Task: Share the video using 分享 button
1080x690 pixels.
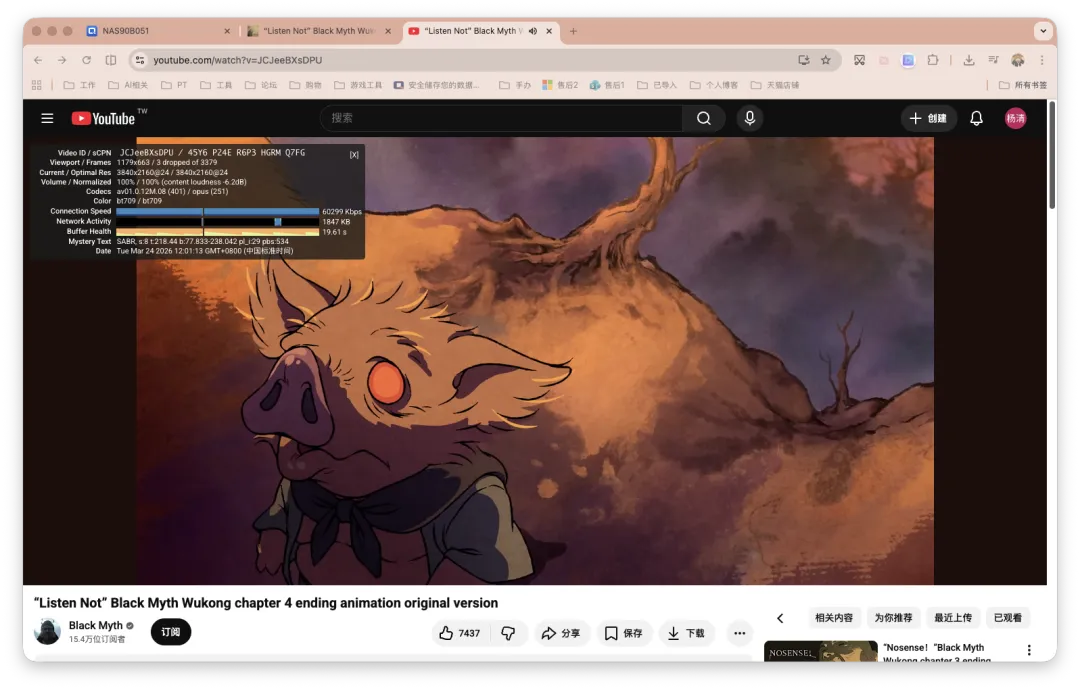Action: click(561, 633)
